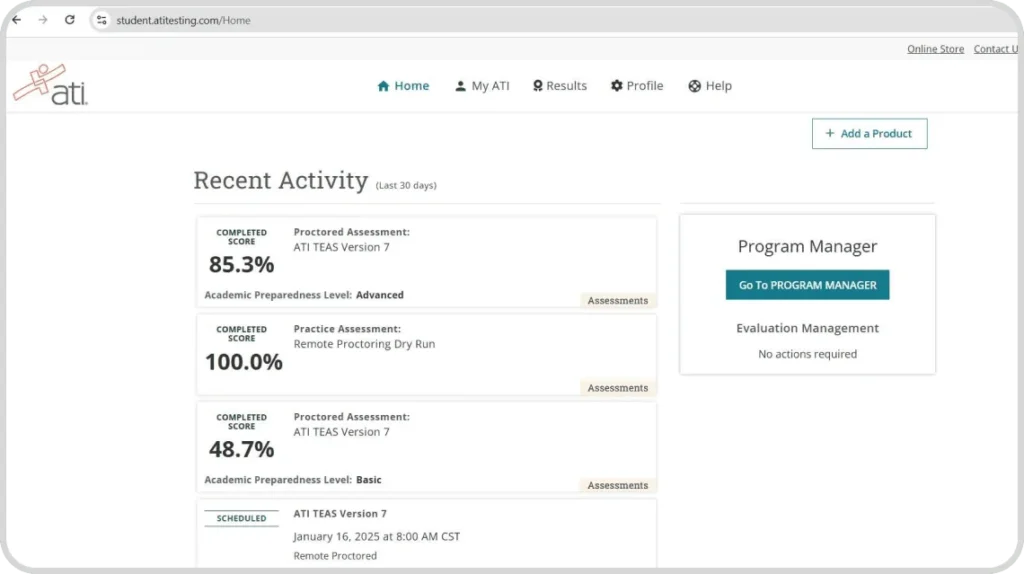Click the ATI logo
The image size is (1024, 574).
point(50,85)
